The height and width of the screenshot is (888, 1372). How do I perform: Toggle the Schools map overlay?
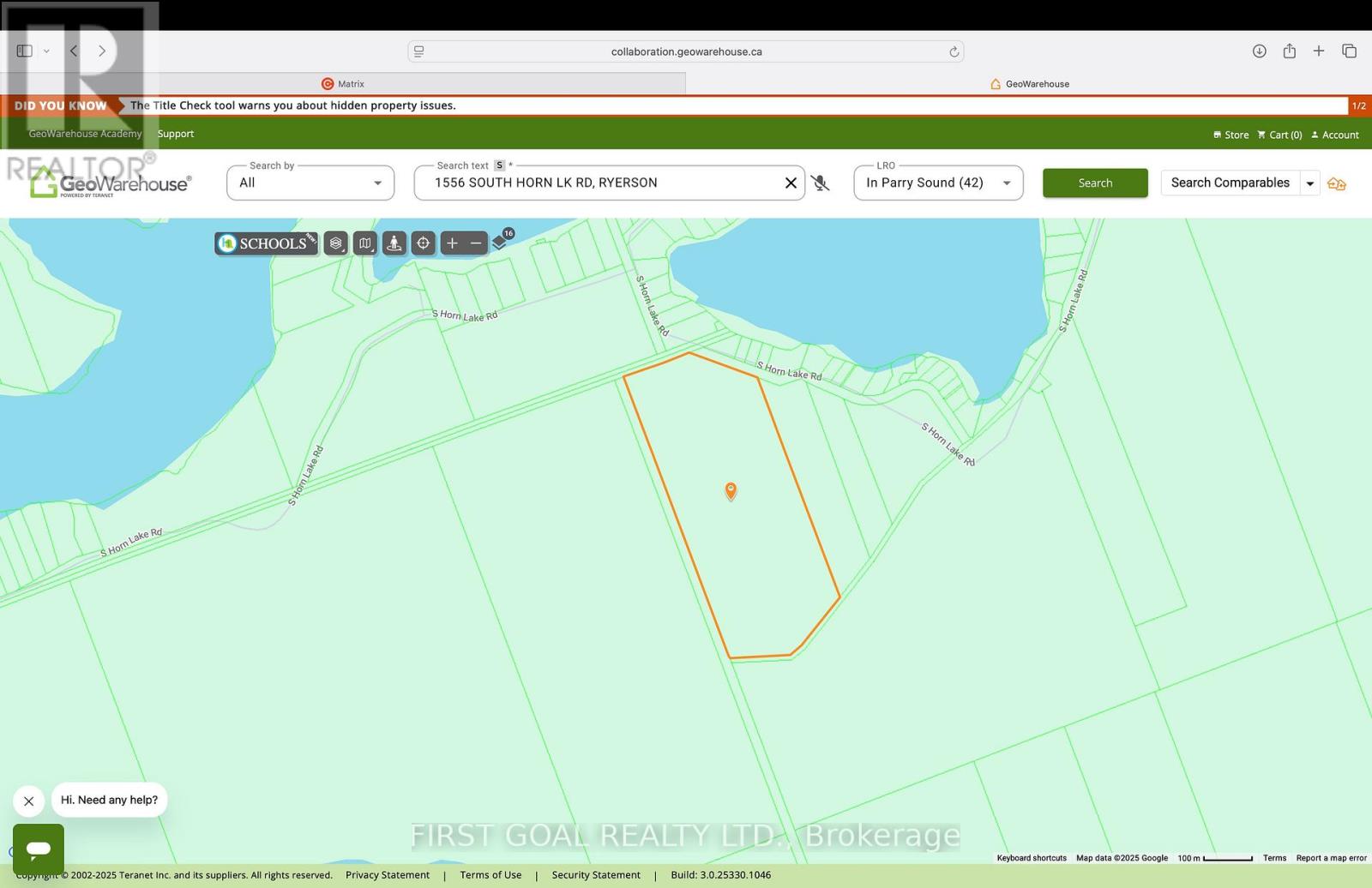pyautogui.click(x=266, y=243)
